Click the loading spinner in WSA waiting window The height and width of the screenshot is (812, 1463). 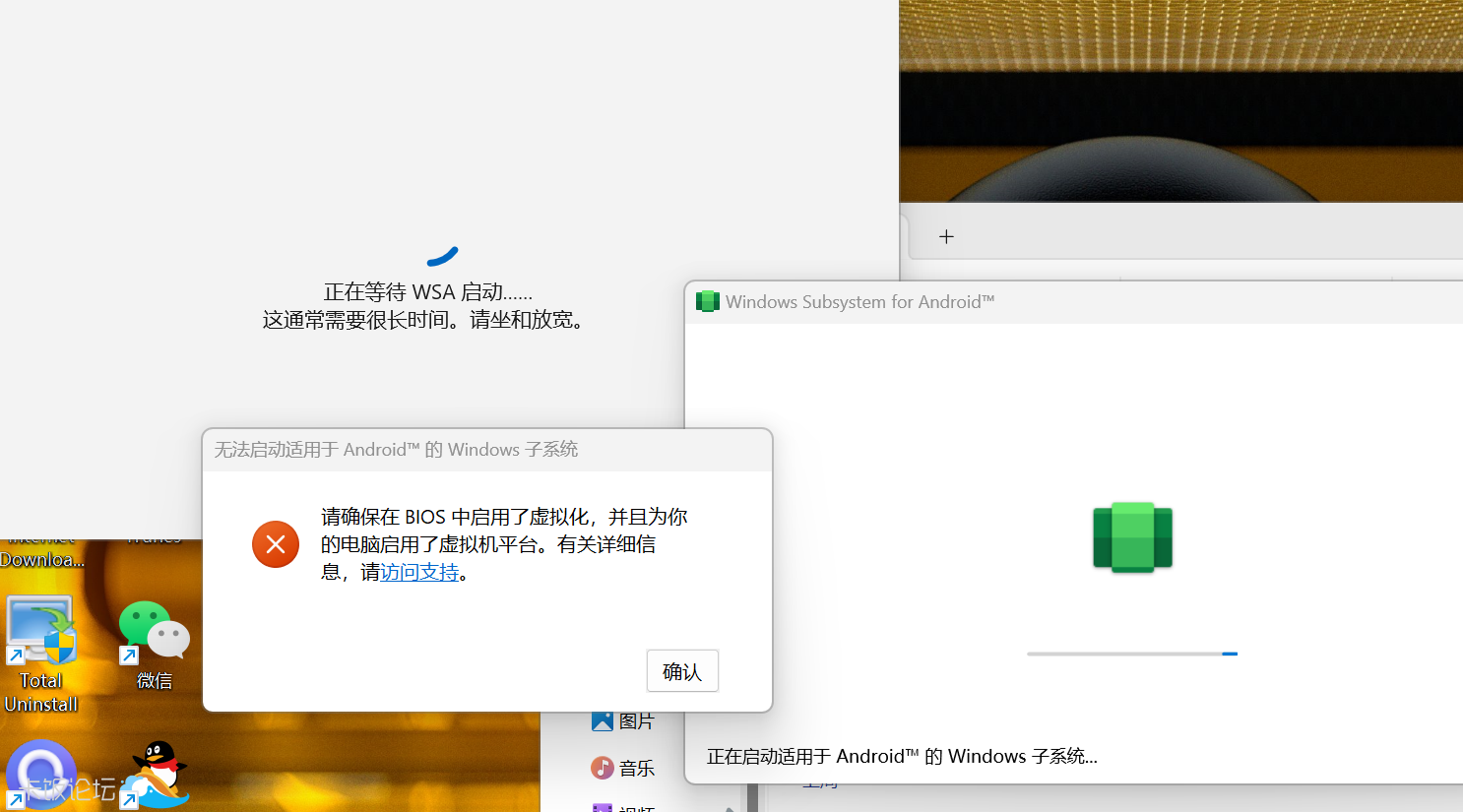(x=443, y=256)
